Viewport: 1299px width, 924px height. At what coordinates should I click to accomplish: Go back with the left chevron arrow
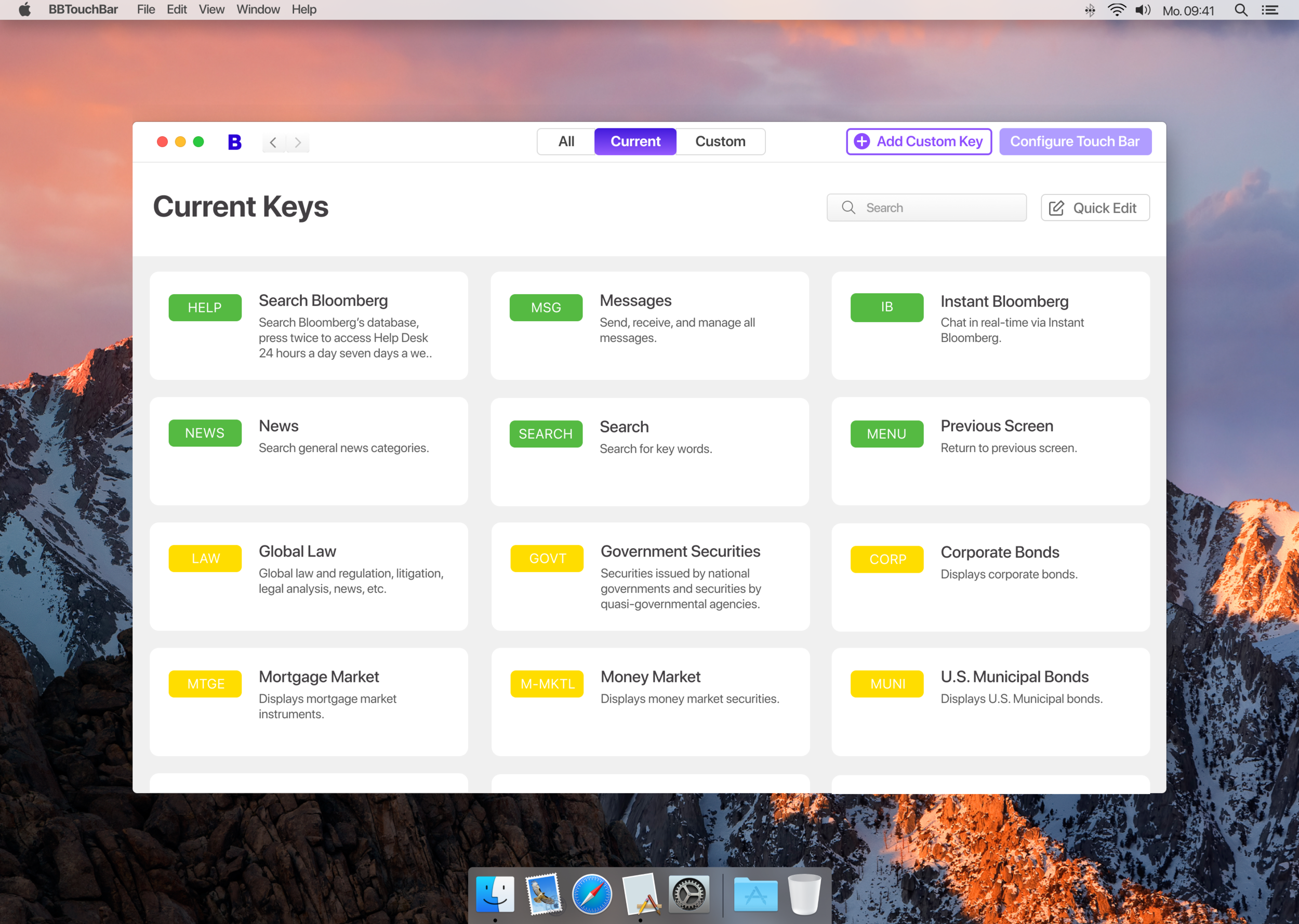click(273, 142)
